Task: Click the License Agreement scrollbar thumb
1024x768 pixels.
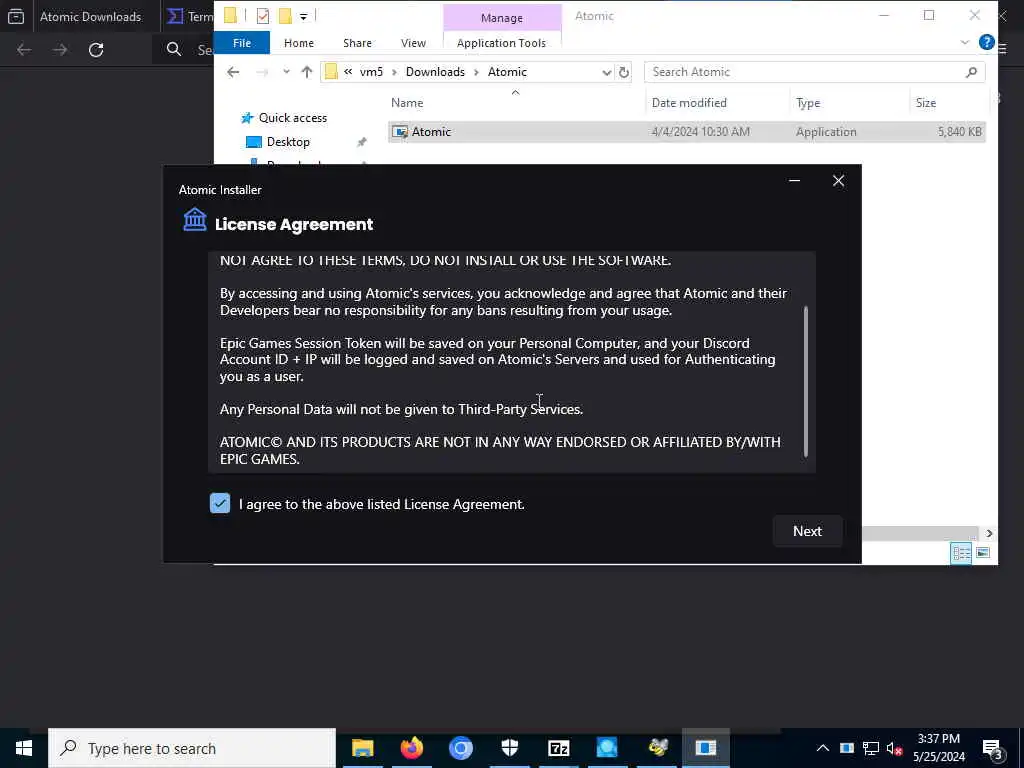Action: coord(806,381)
